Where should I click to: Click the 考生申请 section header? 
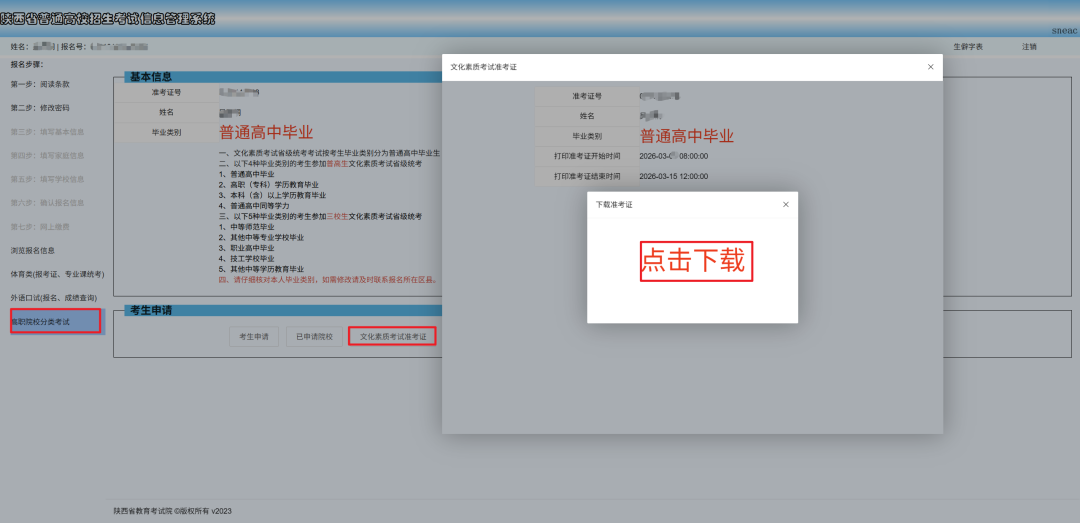pos(151,310)
